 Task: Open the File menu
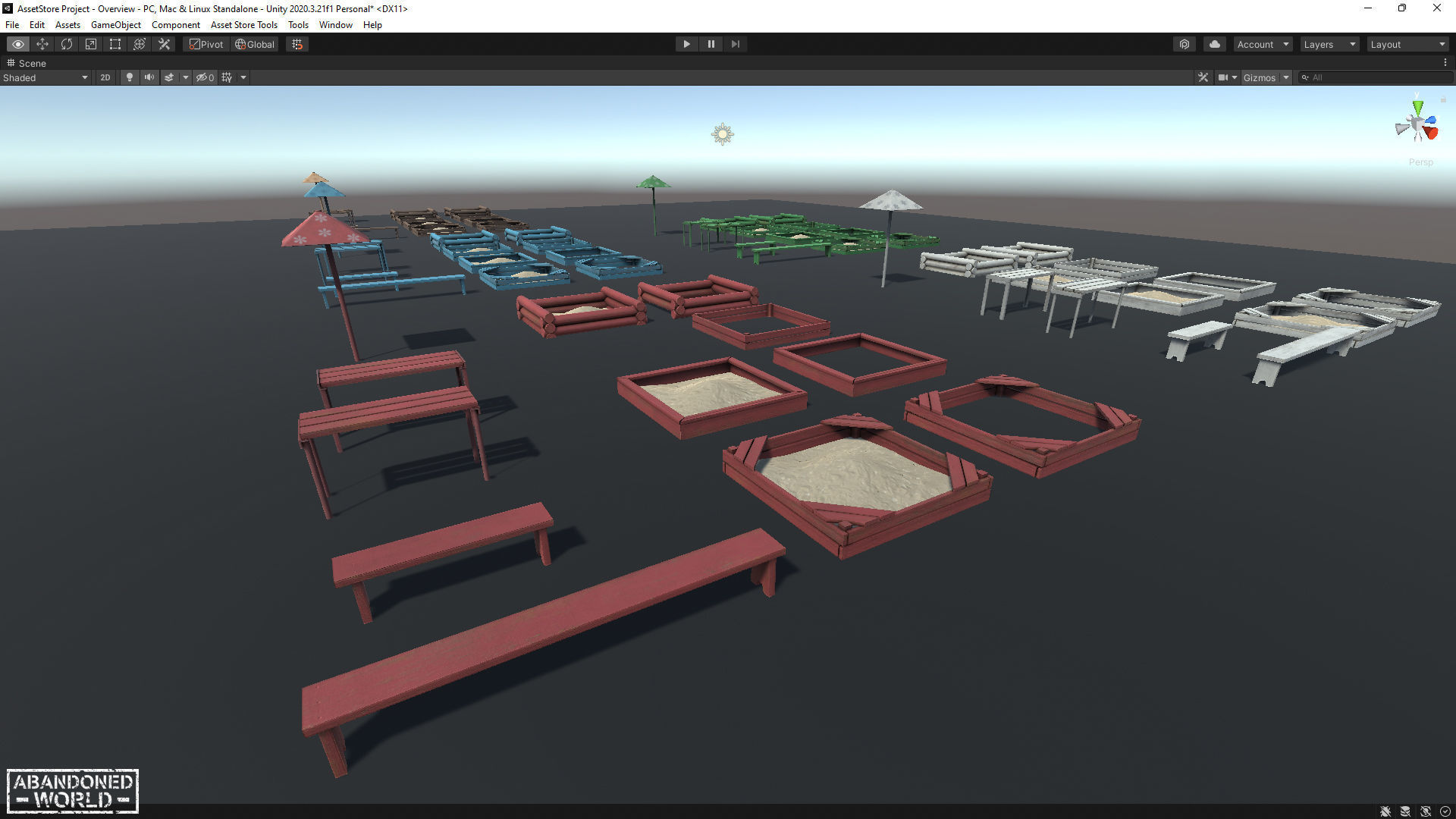pos(12,24)
